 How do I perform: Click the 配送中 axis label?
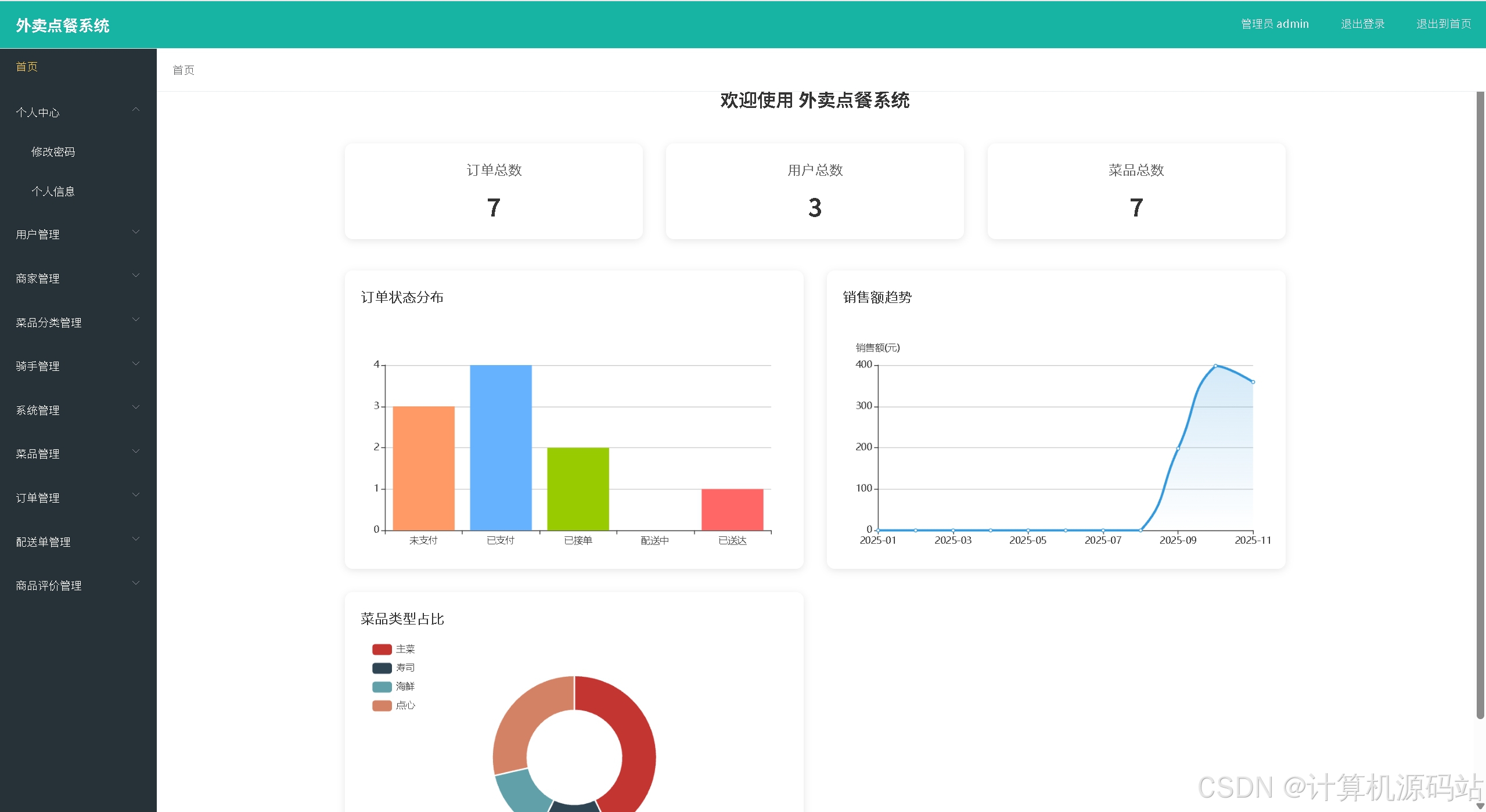(655, 540)
